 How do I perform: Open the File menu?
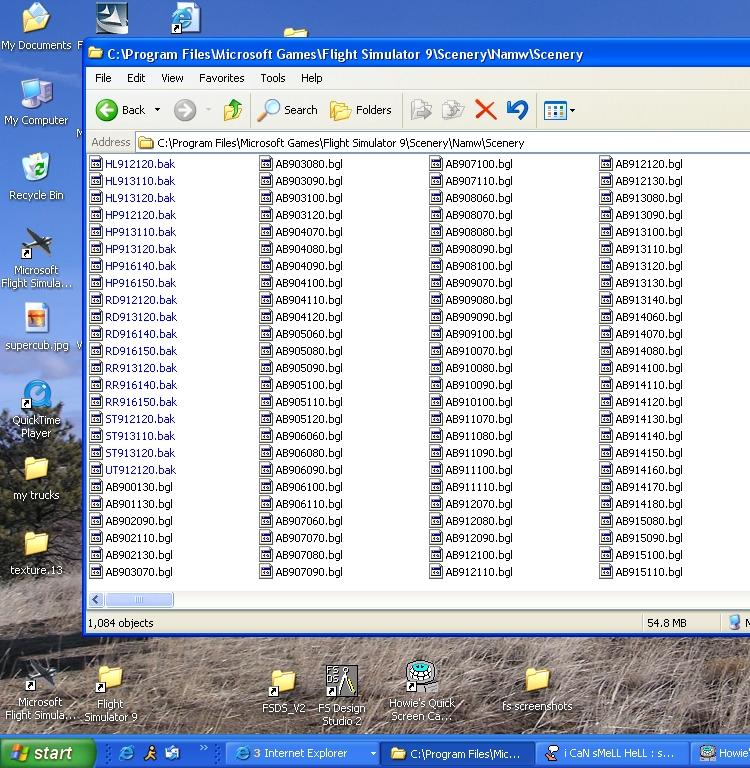pos(103,78)
